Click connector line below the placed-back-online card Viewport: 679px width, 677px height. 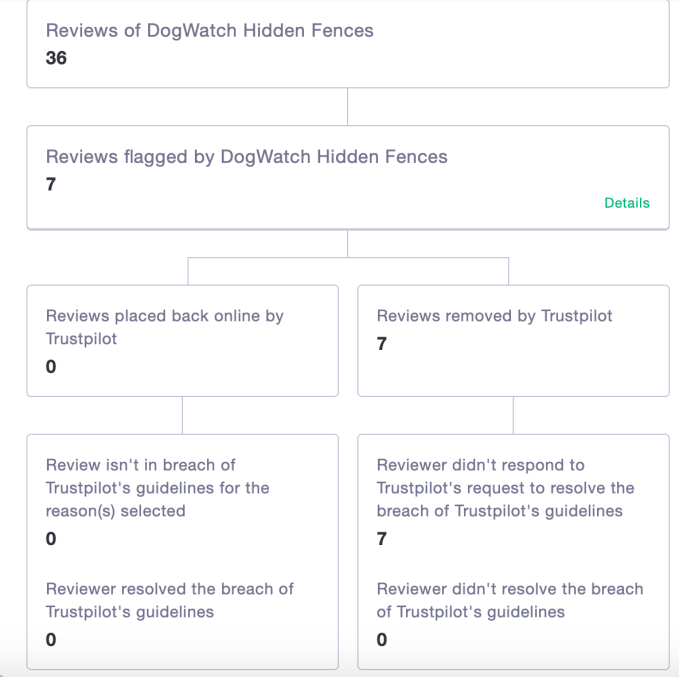[182, 415]
